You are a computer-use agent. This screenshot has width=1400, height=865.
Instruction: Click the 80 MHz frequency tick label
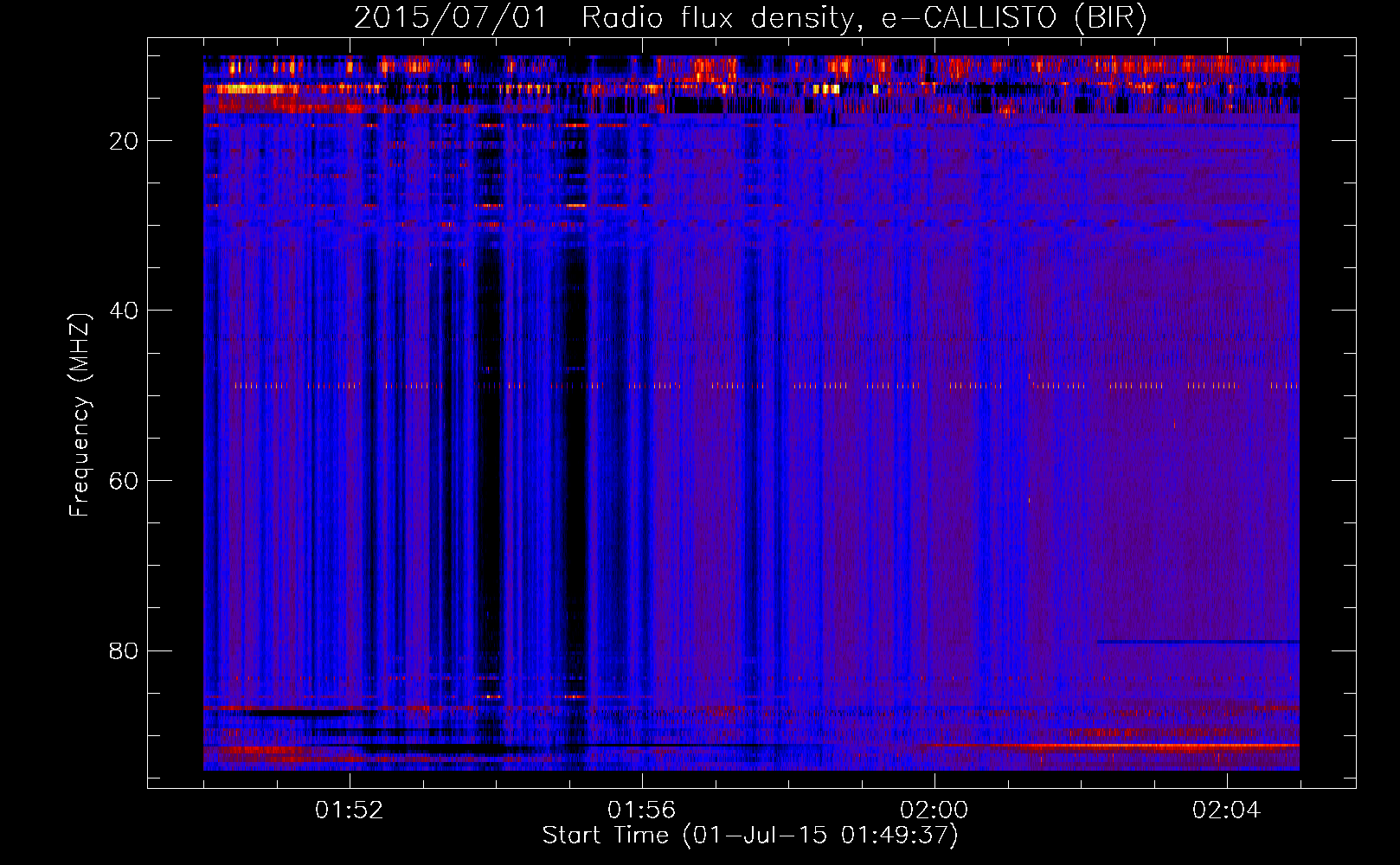click(124, 650)
